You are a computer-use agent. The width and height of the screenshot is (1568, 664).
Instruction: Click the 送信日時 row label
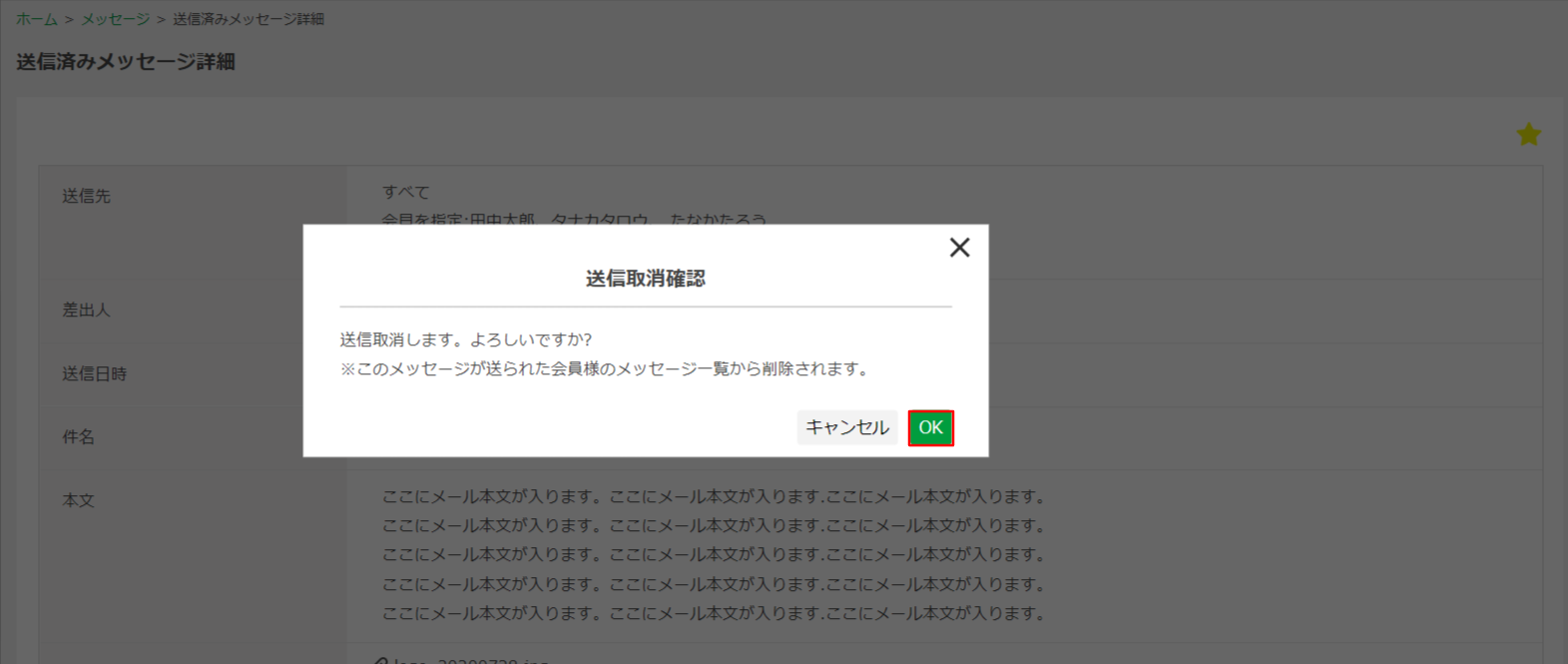point(95,373)
